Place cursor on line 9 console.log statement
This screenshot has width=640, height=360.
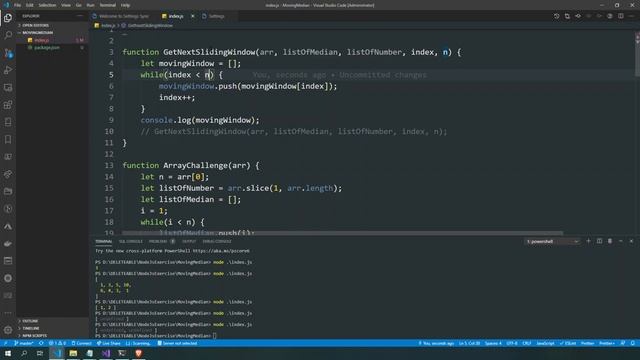200,120
